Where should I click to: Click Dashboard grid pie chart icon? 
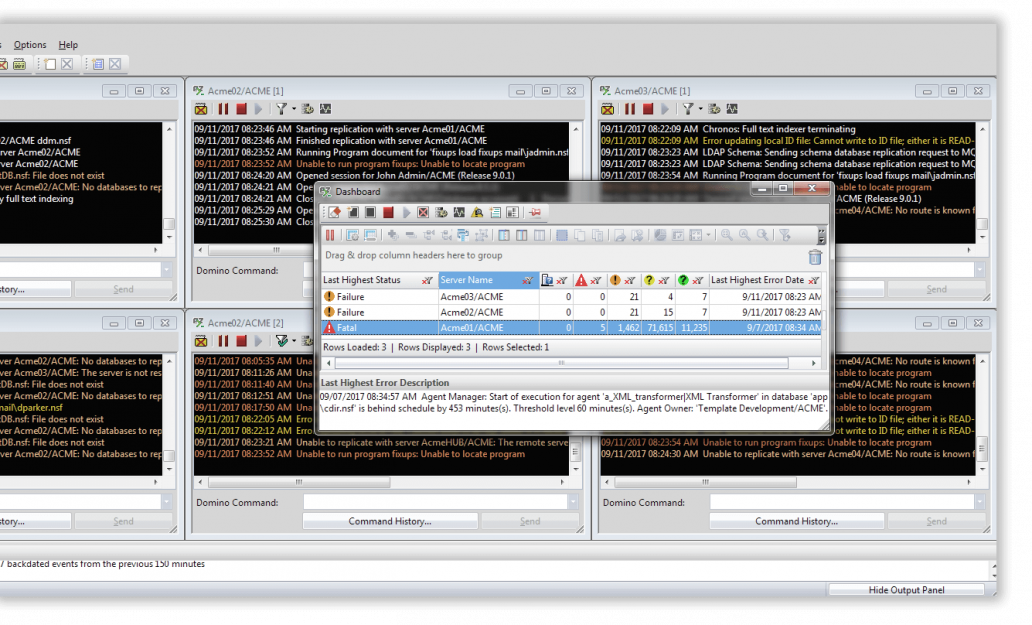pos(660,235)
